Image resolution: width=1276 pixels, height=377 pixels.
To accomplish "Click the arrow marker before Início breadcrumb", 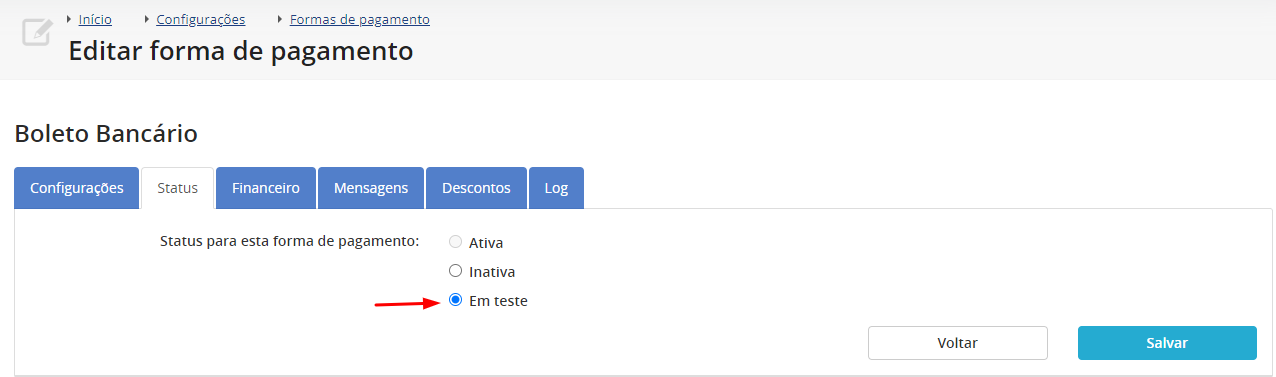I will [x=69, y=19].
